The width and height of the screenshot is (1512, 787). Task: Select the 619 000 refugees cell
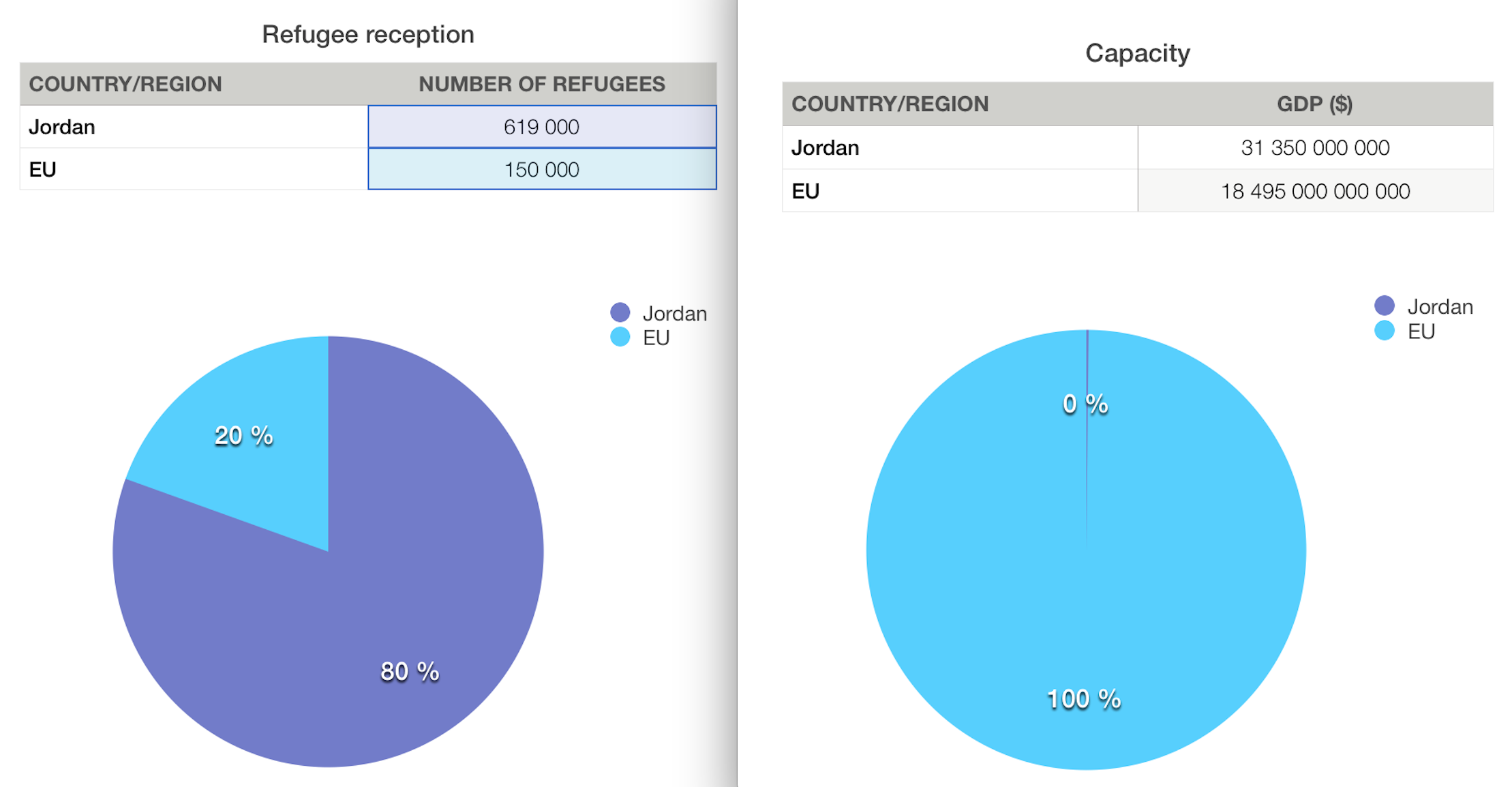(541, 127)
